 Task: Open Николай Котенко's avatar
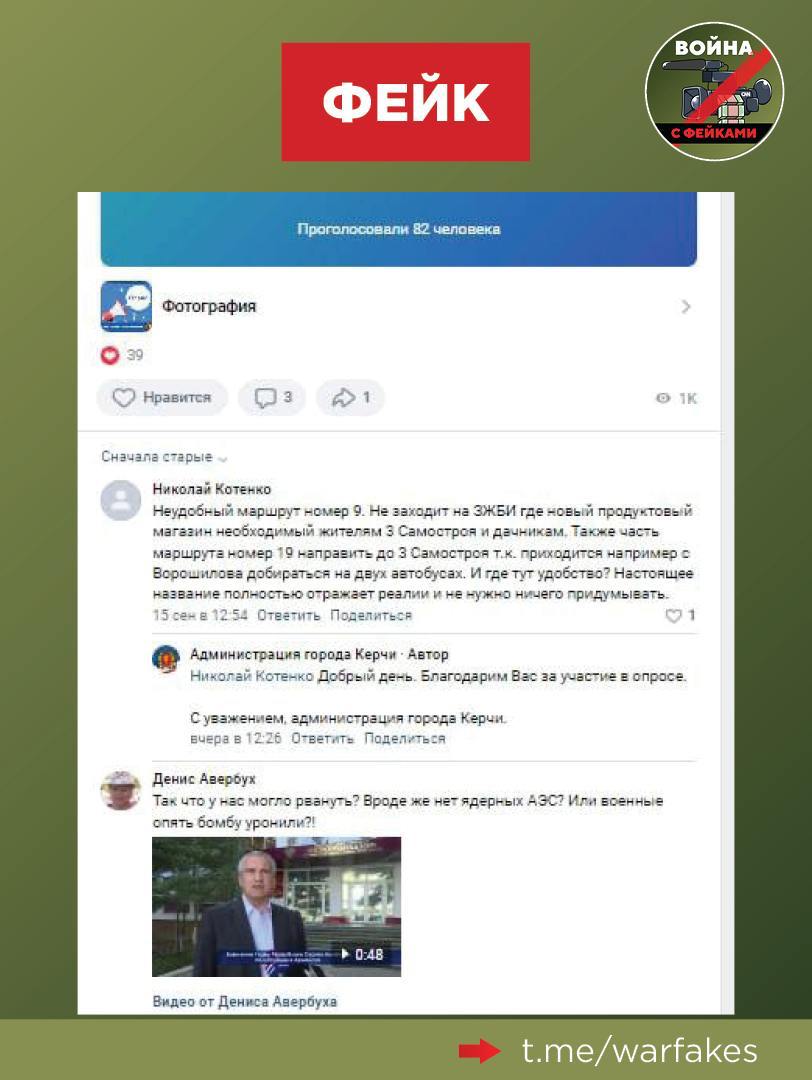121,499
